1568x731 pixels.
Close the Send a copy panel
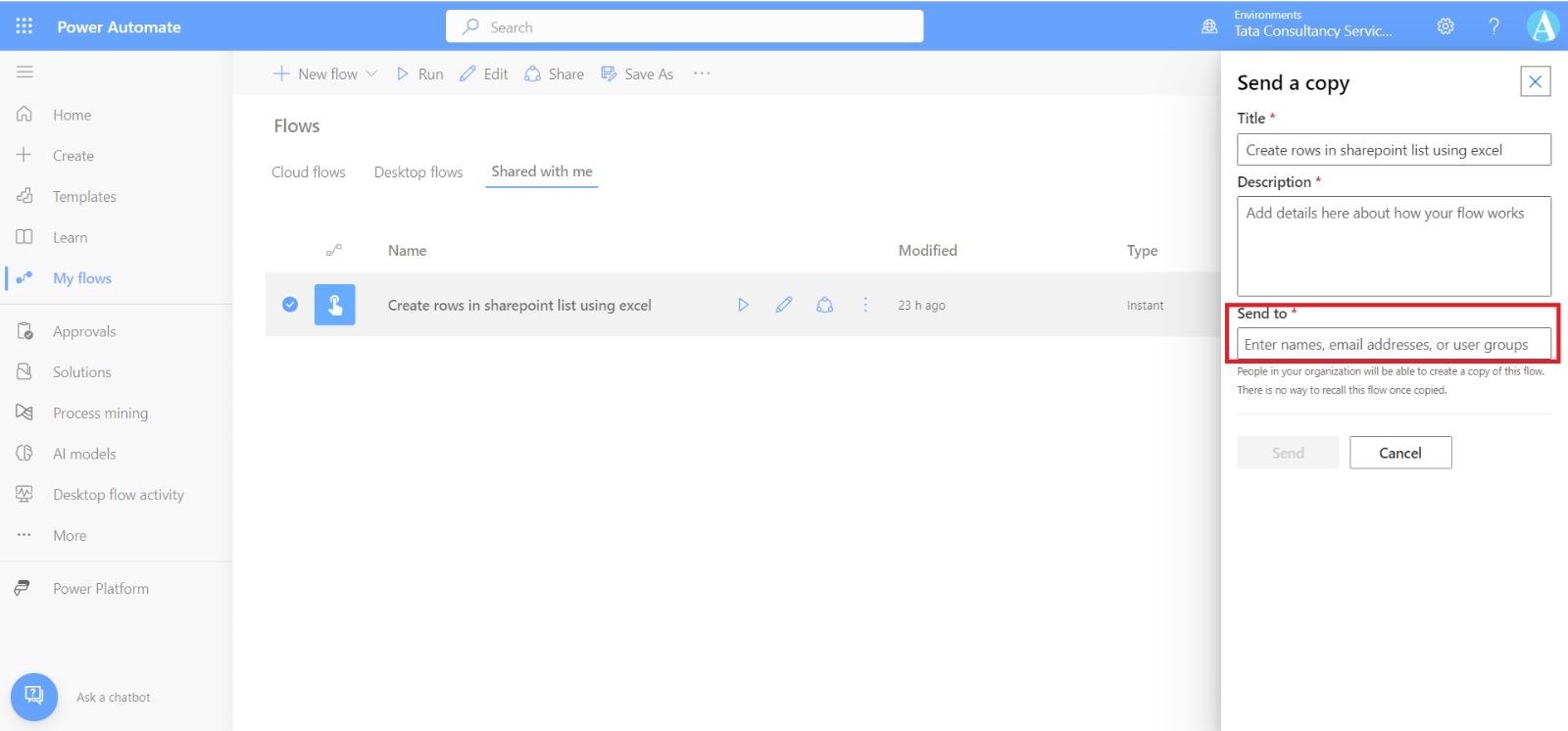click(1535, 81)
